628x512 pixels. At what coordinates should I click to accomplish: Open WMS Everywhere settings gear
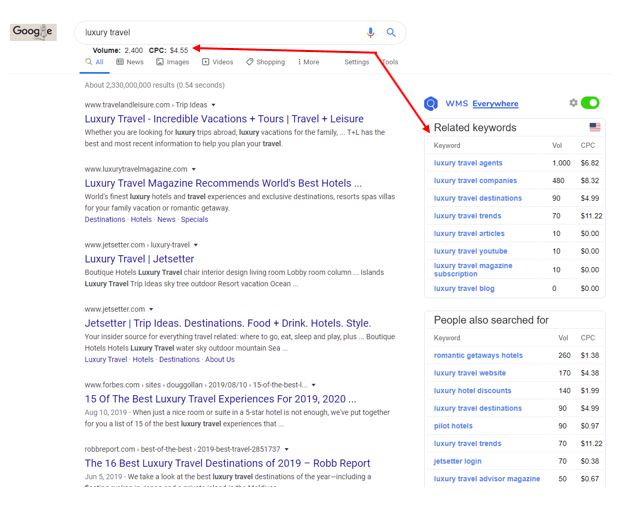(573, 103)
